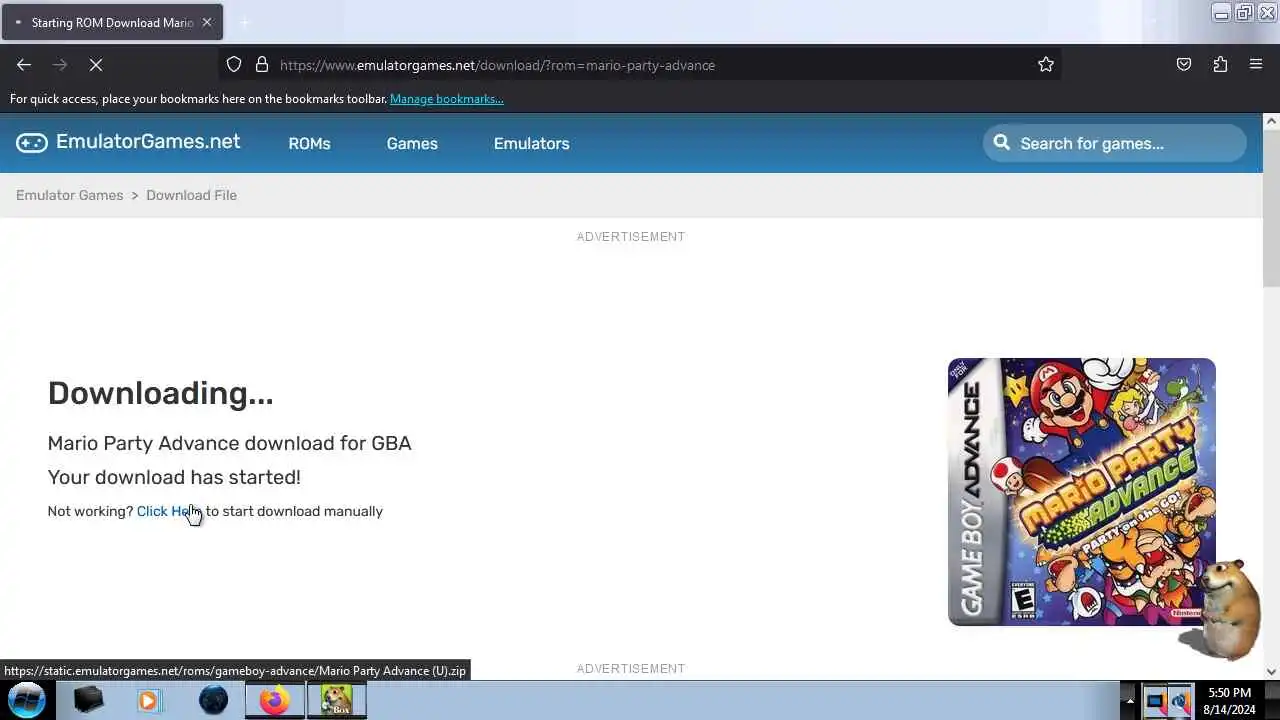Show hidden system tray icons
The width and height of the screenshot is (1280, 720).
coord(1130,701)
